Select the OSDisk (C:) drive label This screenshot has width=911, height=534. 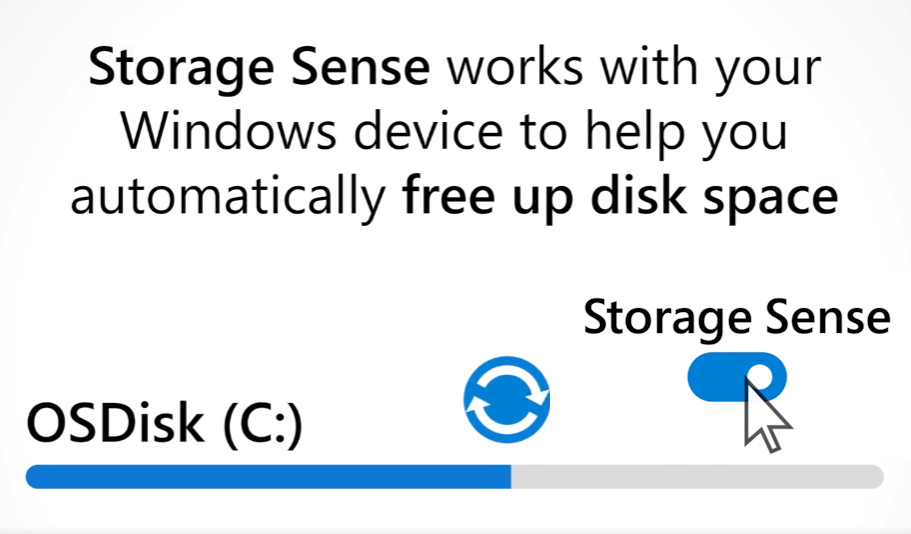(165, 424)
